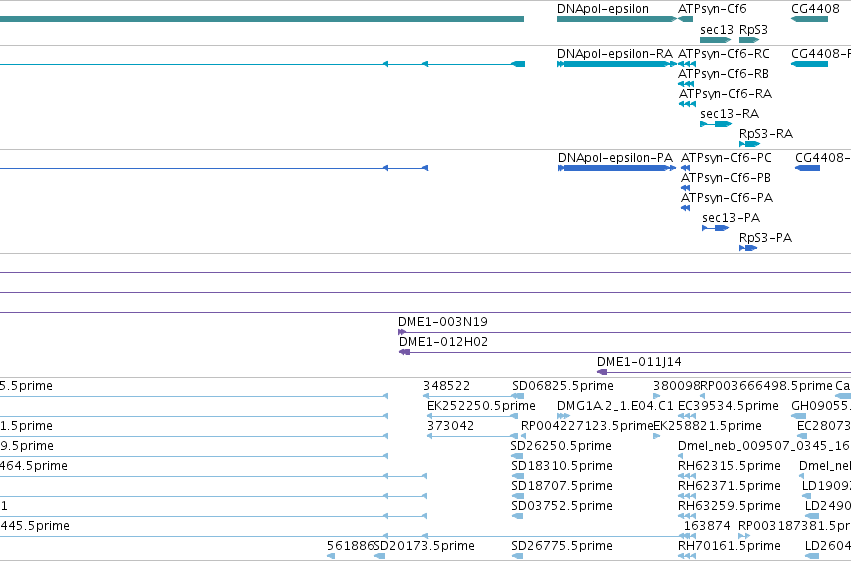Screen dimensions: 851x561
Task: Select EST label 373042
Action: coord(450,426)
